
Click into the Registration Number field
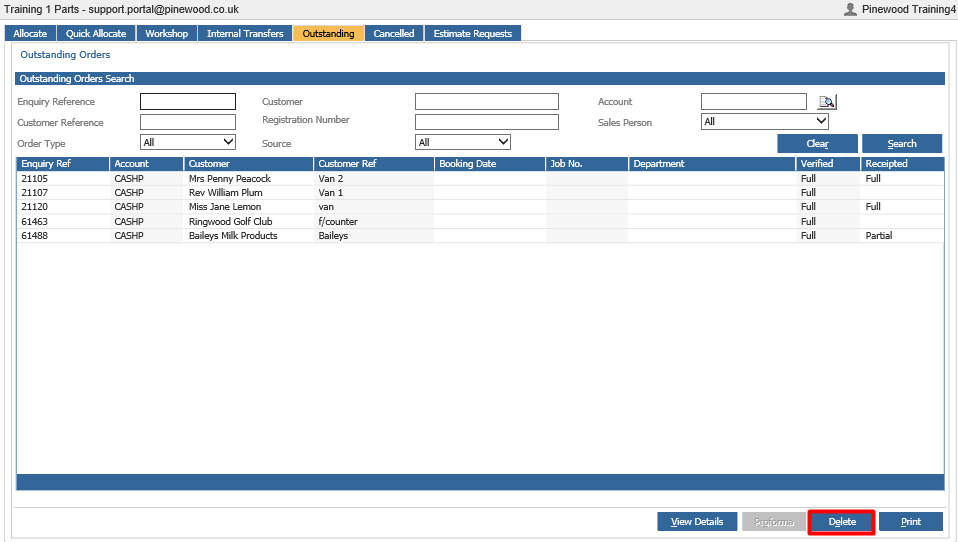coord(487,122)
